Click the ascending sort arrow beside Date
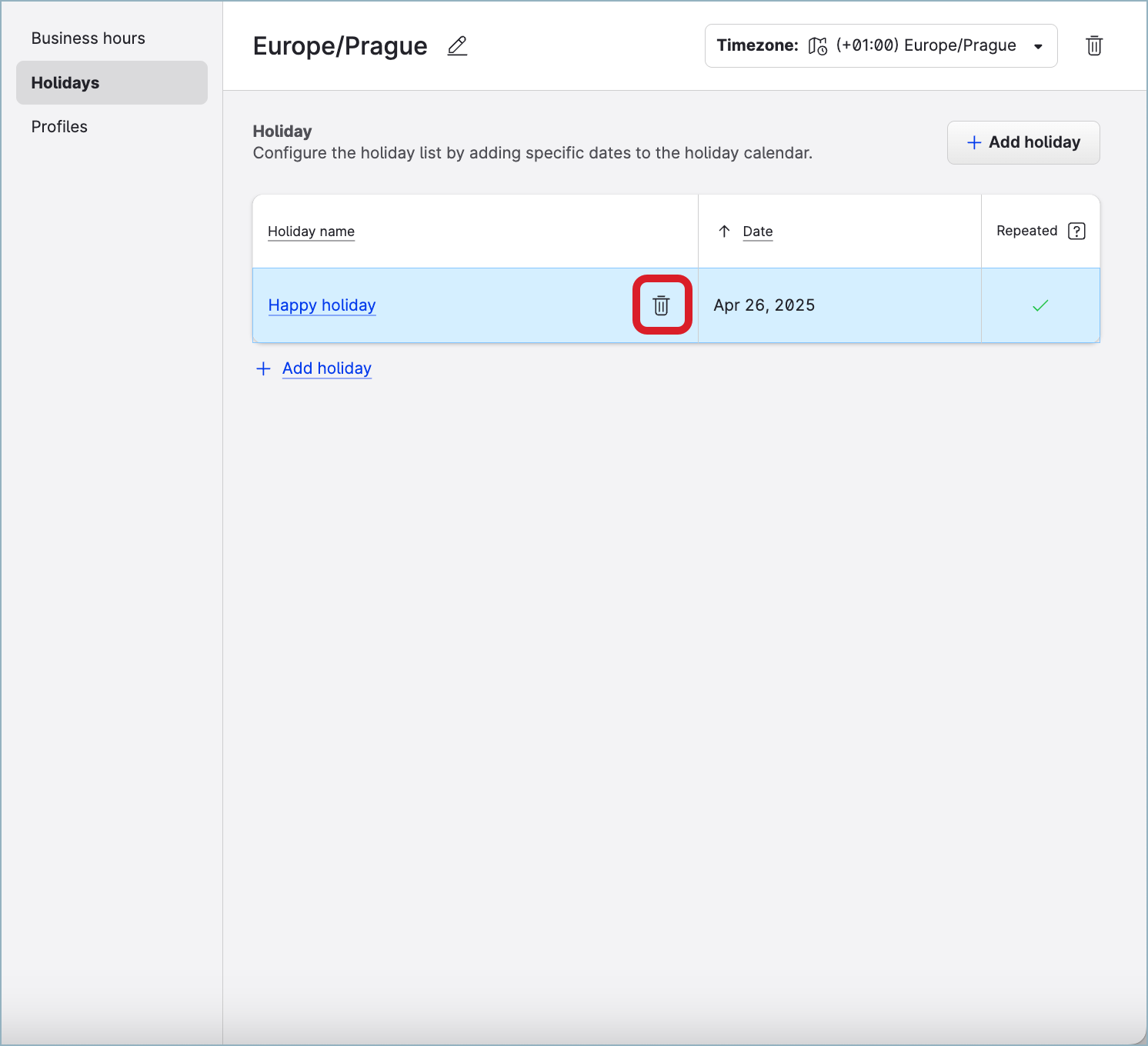 coord(724,232)
